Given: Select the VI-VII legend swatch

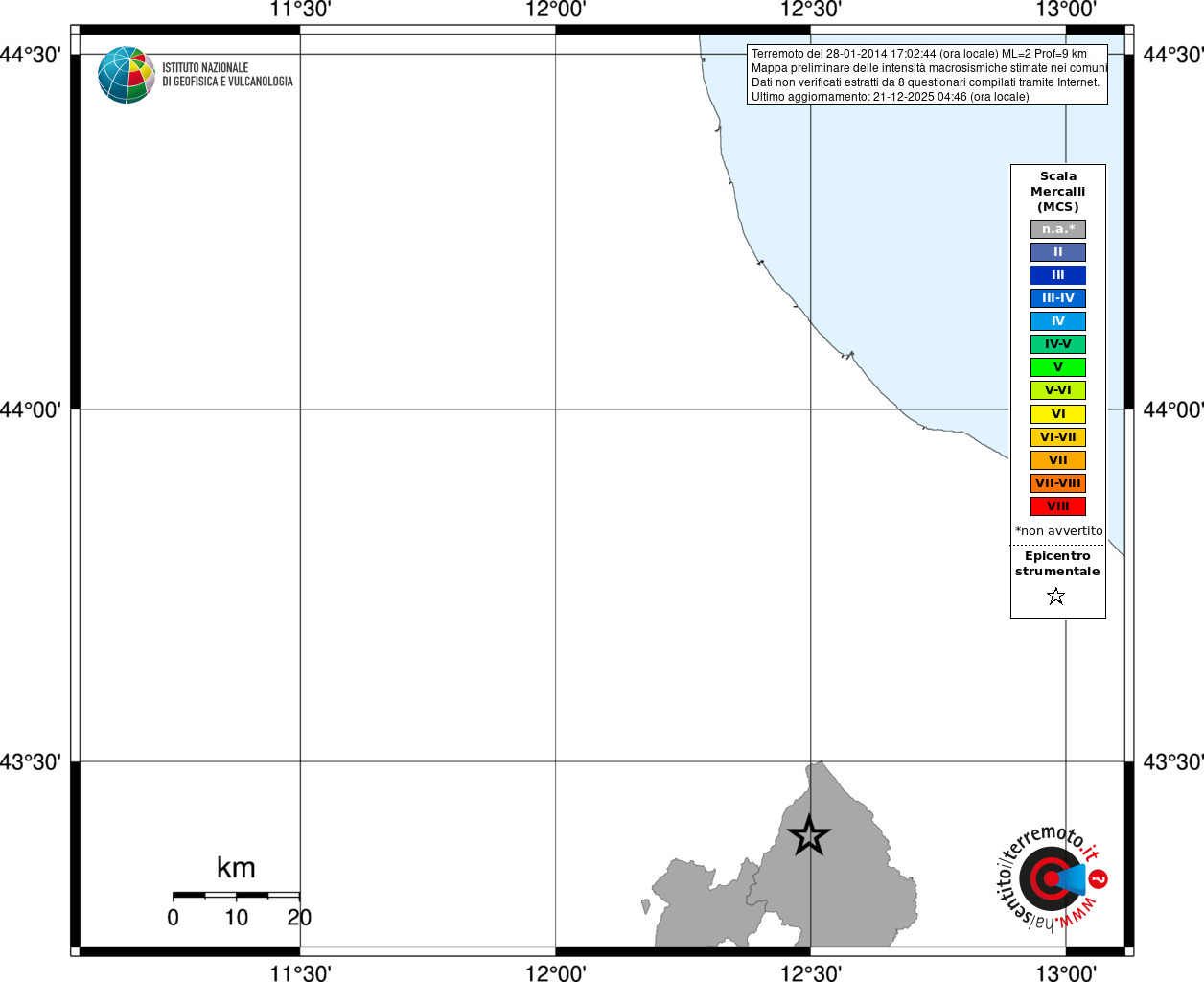Looking at the screenshot, I should [x=1058, y=437].
